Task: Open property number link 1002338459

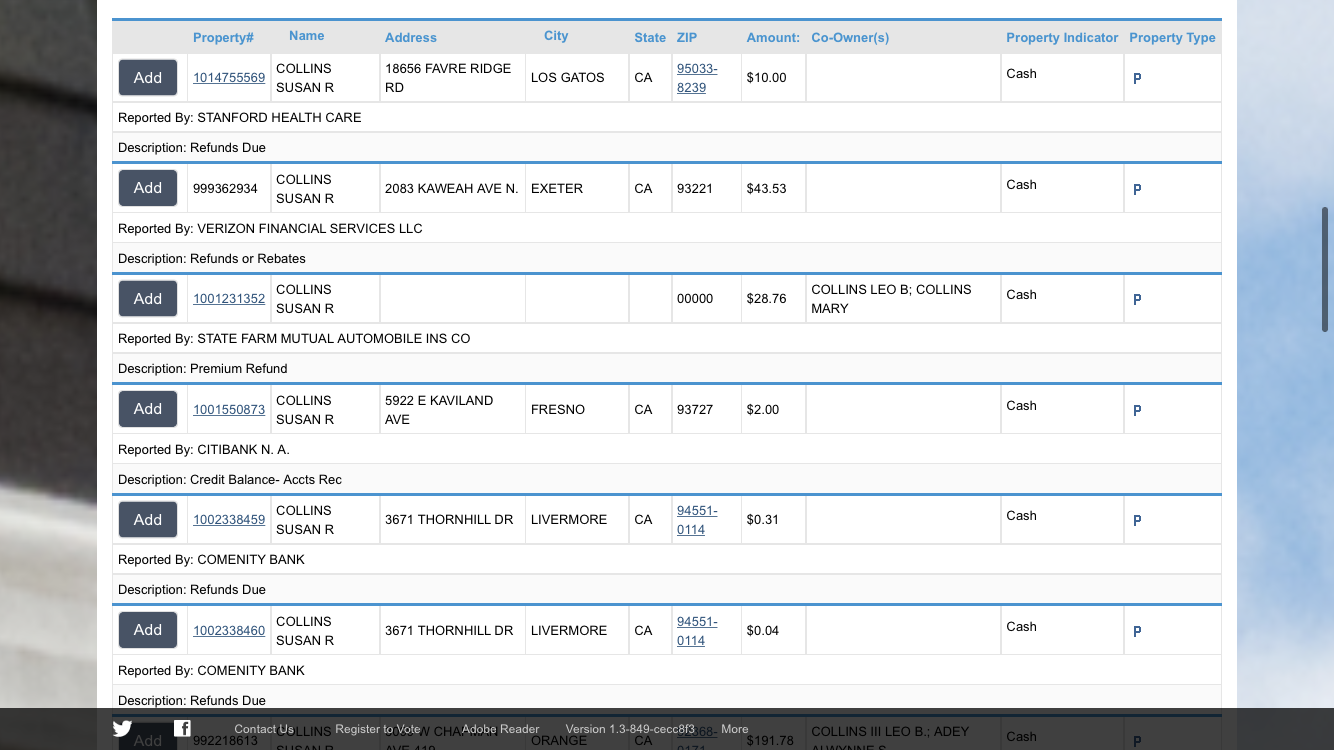Action: tap(229, 520)
